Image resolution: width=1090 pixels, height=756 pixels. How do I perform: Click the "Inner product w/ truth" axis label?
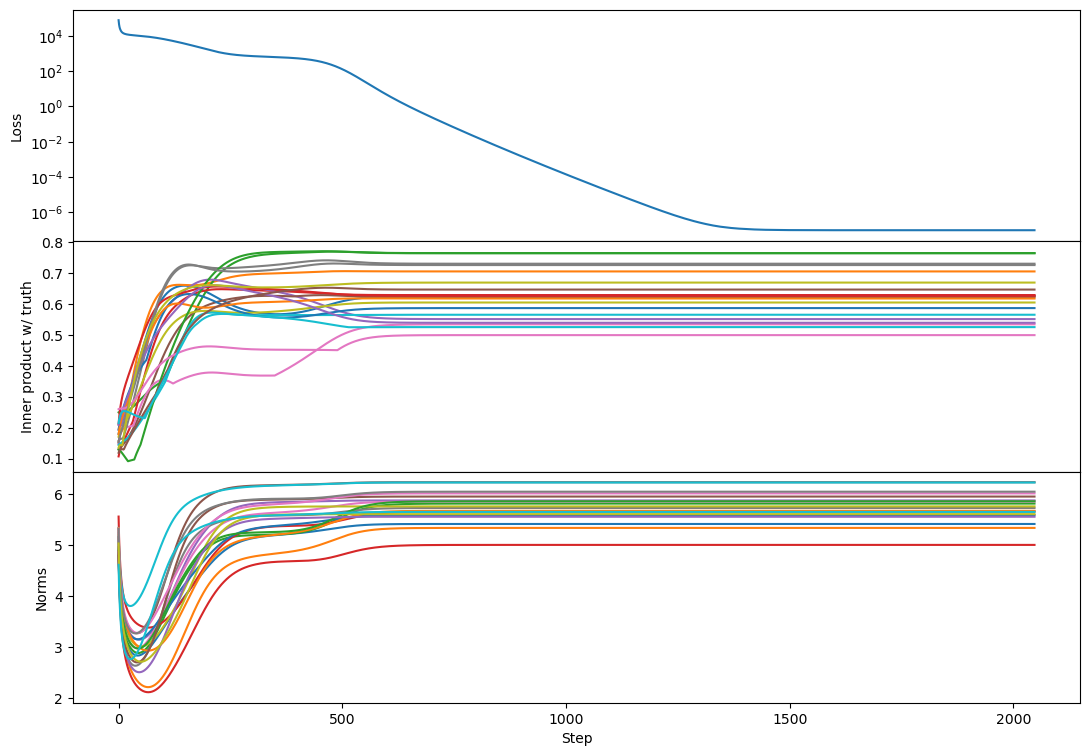[27, 357]
